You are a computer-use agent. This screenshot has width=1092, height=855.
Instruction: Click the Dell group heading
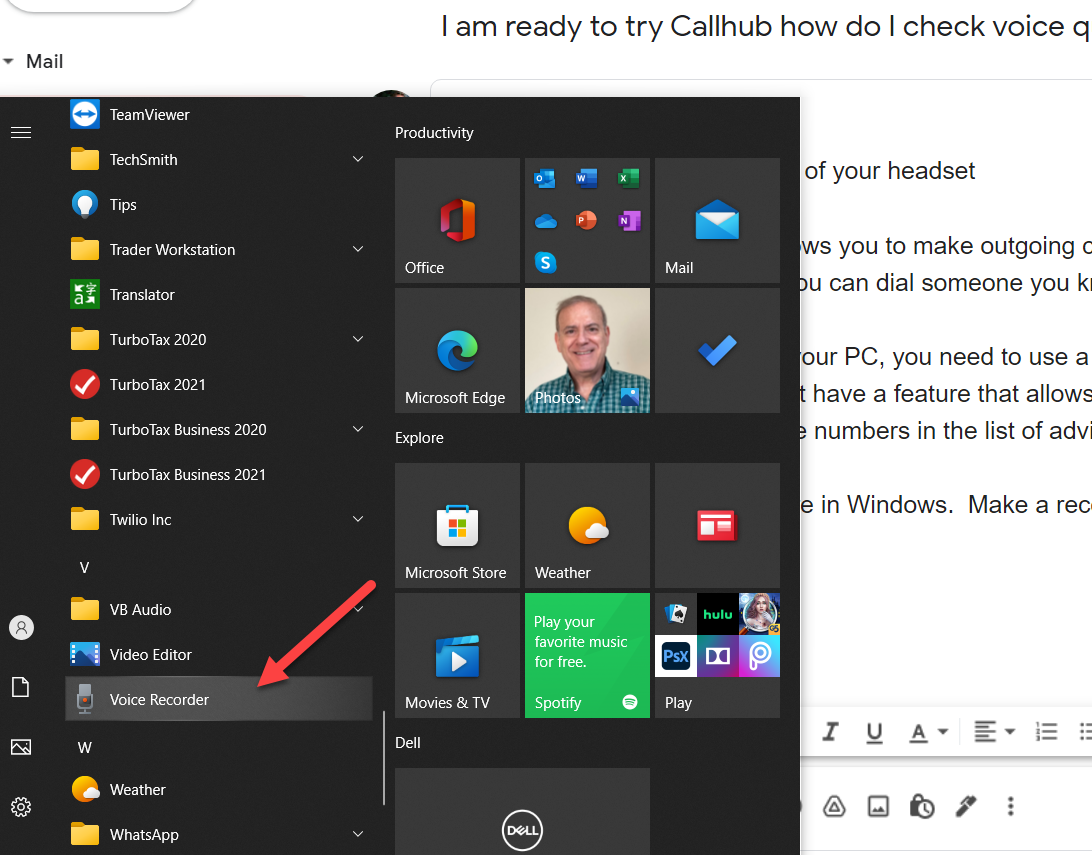pyautogui.click(x=407, y=743)
